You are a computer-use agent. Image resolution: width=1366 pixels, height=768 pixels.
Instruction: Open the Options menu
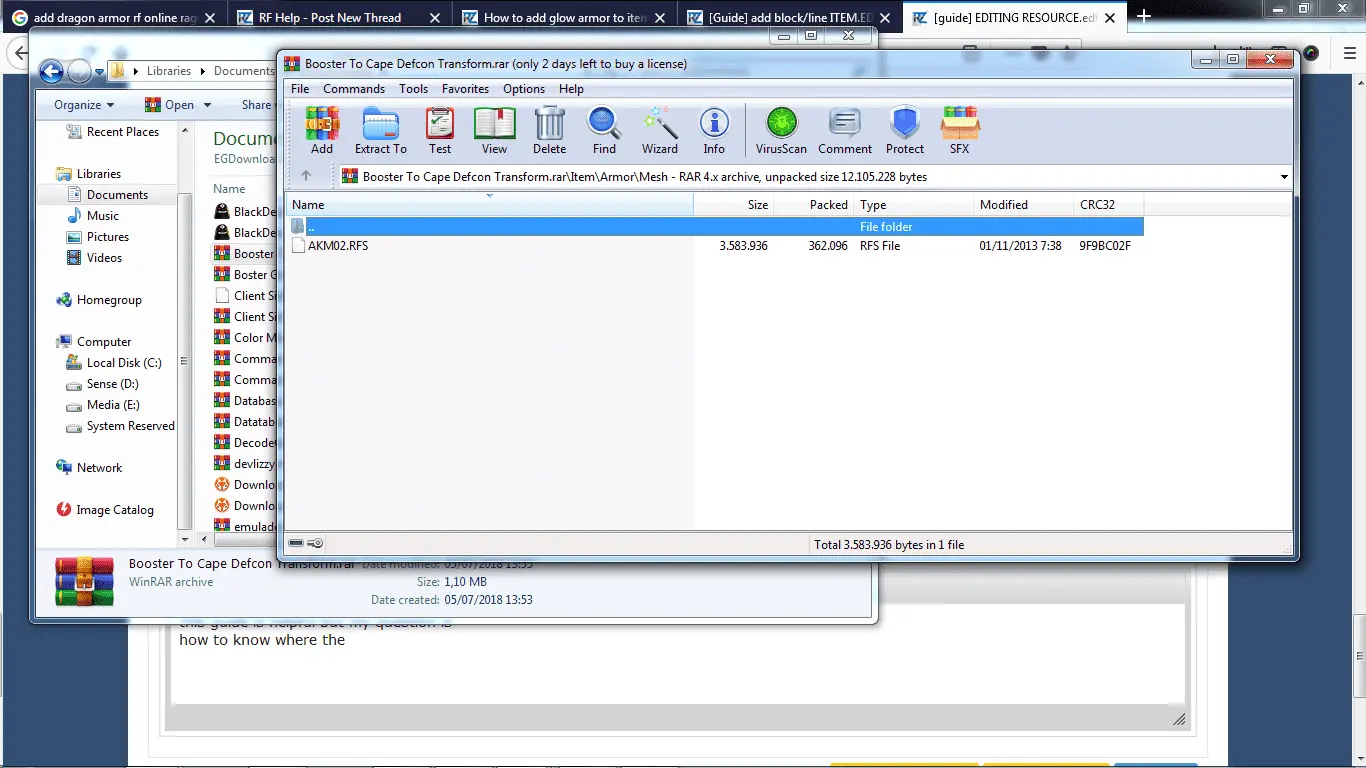pos(524,89)
